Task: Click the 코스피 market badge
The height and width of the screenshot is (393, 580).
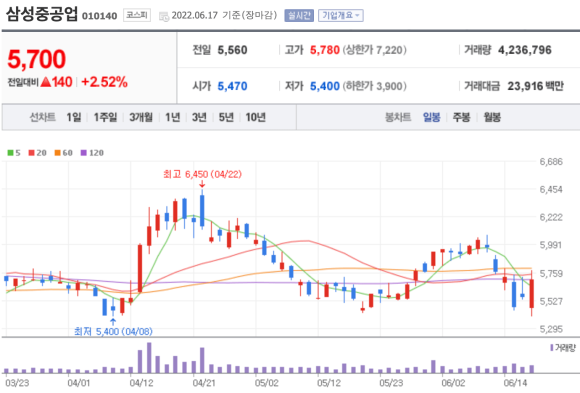Action: [137, 15]
